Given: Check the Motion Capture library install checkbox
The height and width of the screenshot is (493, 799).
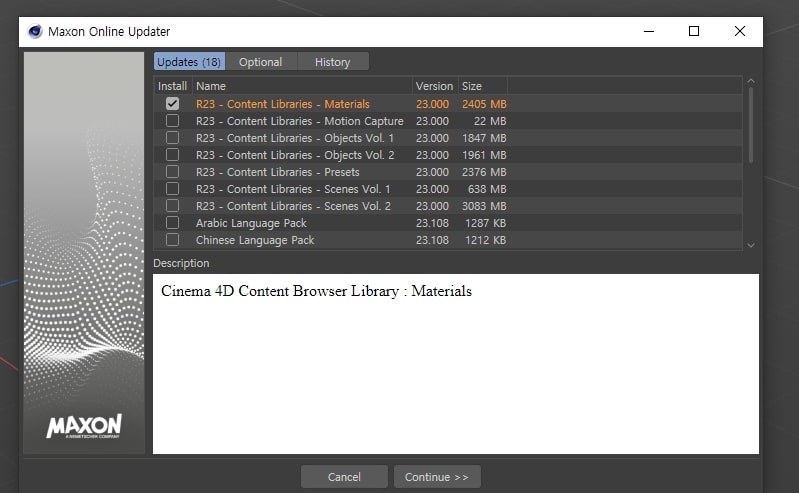Looking at the screenshot, I should (172, 121).
